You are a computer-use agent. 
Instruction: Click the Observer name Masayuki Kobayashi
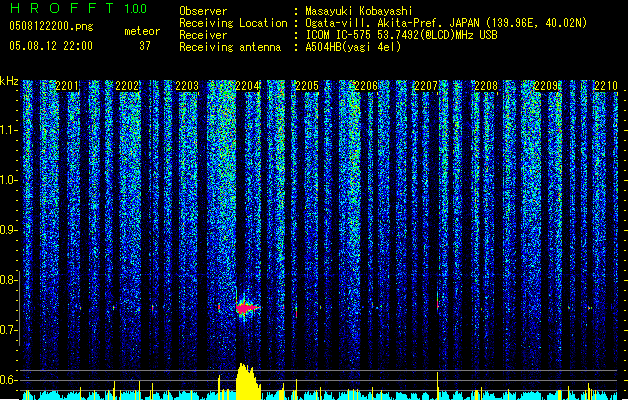coord(359,11)
